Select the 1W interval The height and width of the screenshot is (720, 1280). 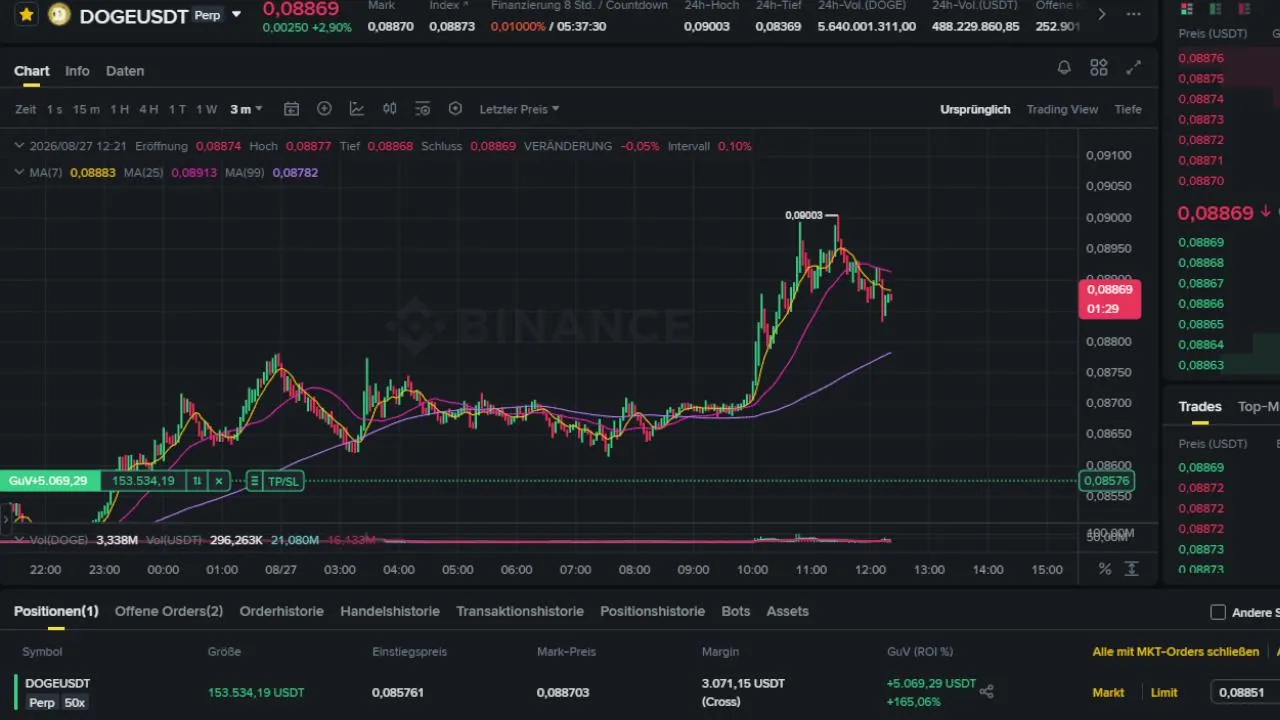(x=206, y=109)
